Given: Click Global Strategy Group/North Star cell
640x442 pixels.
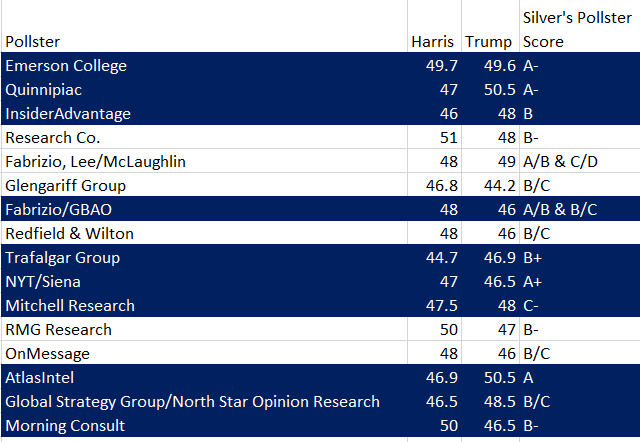Looking at the screenshot, I should click(204, 401).
